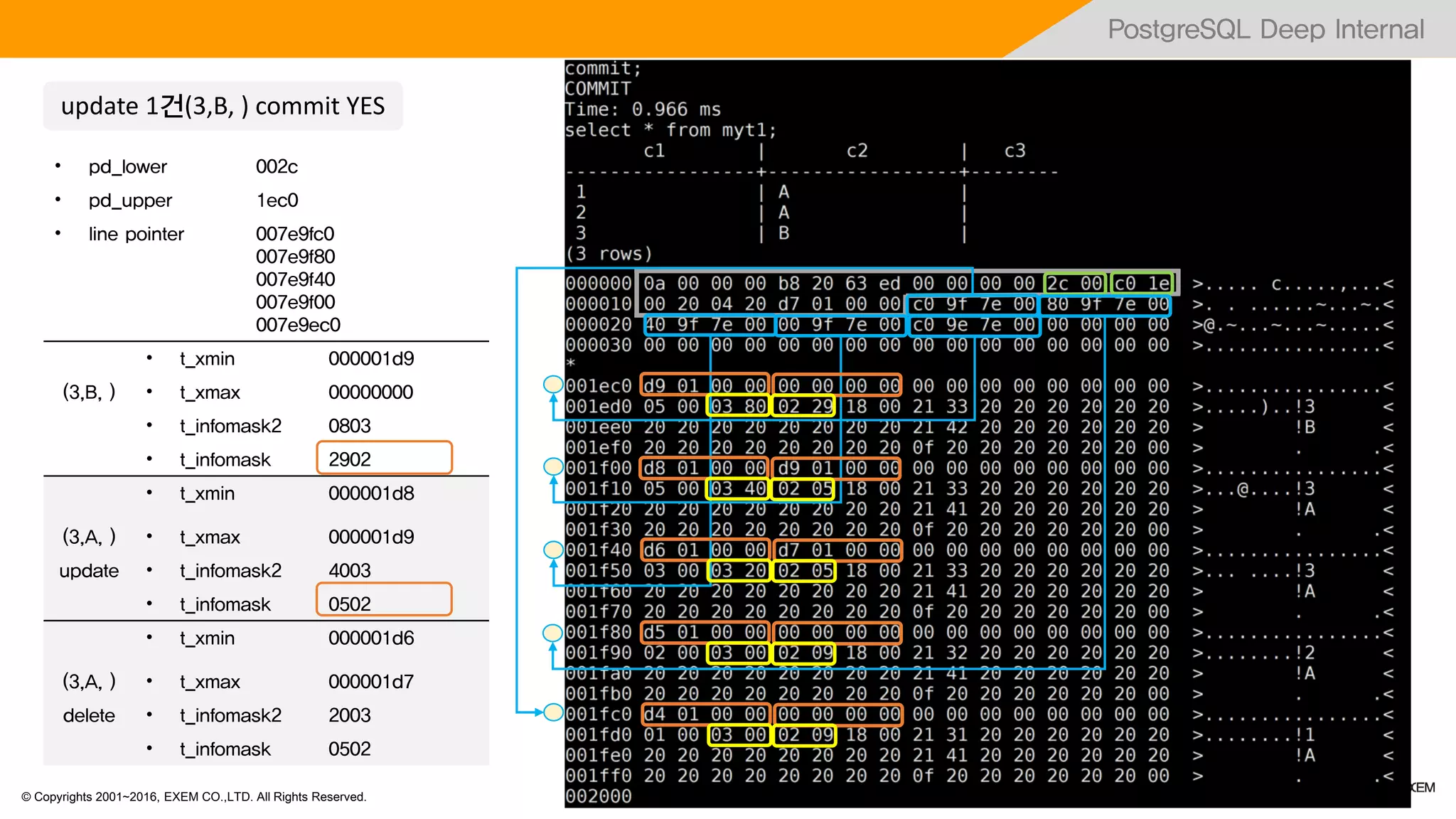Click the "select * from myt1;" query

coord(670,130)
